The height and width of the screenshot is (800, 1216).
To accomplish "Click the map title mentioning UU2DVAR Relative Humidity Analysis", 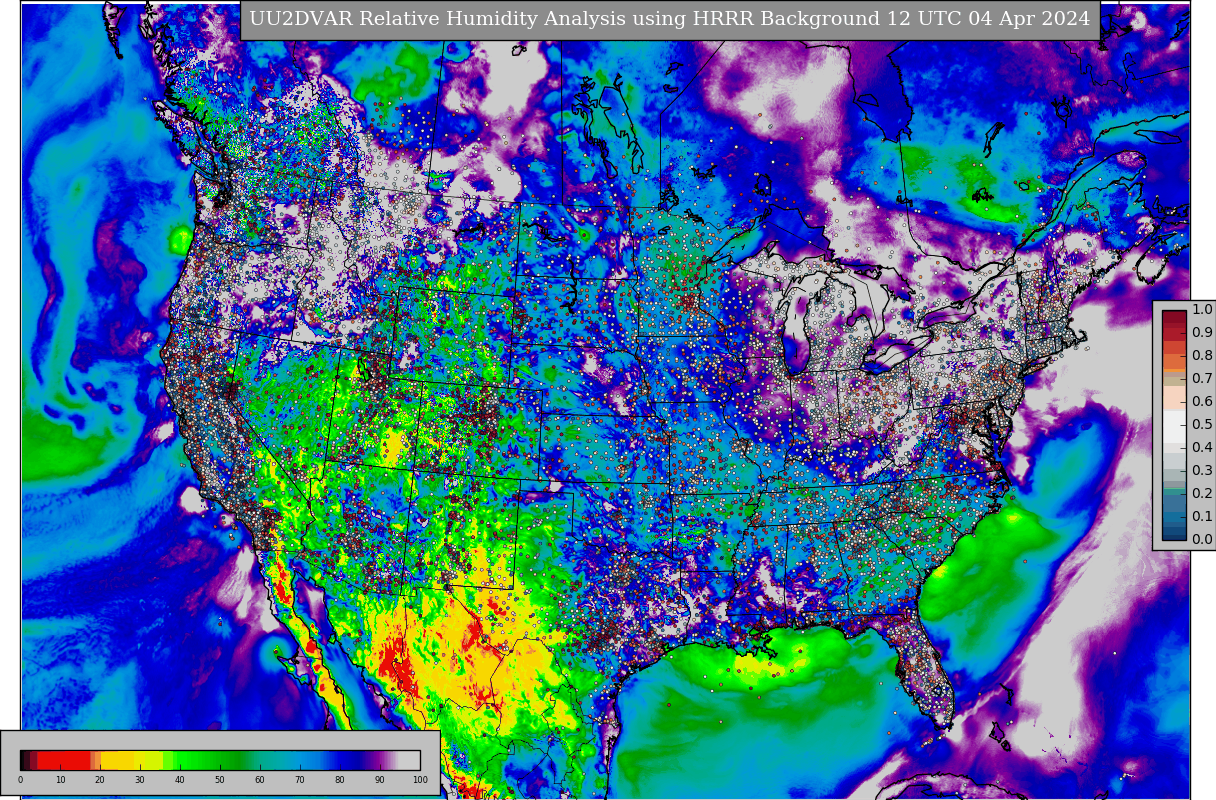I will coord(670,20).
